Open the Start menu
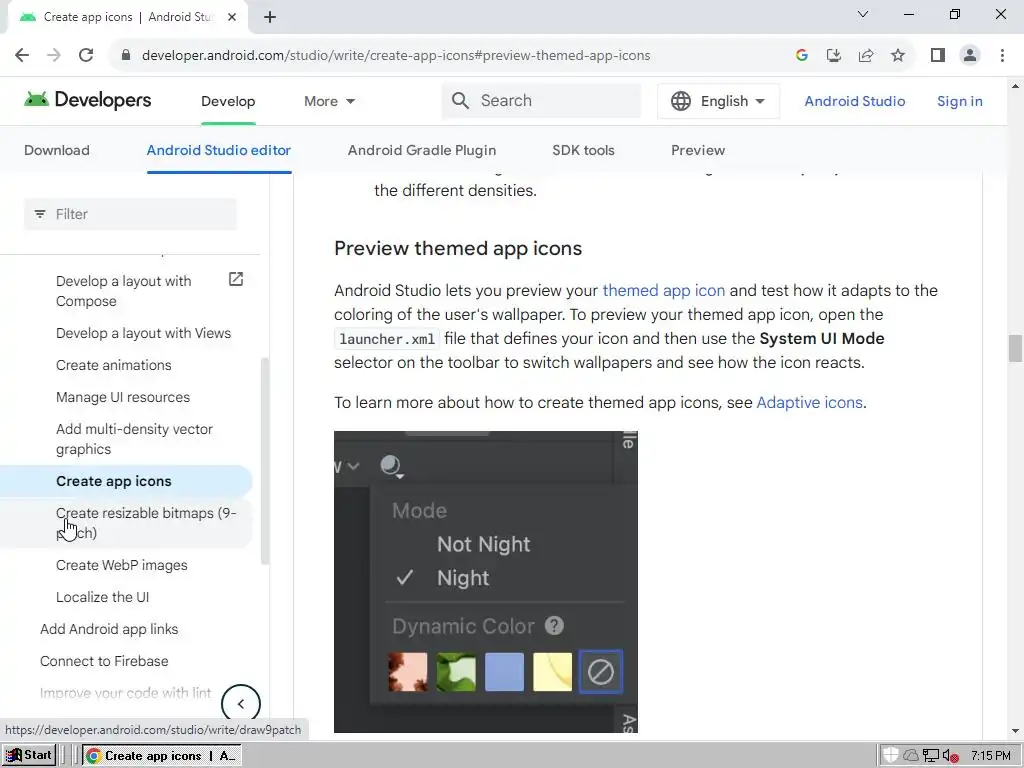This screenshot has width=1024, height=768. [x=28, y=756]
